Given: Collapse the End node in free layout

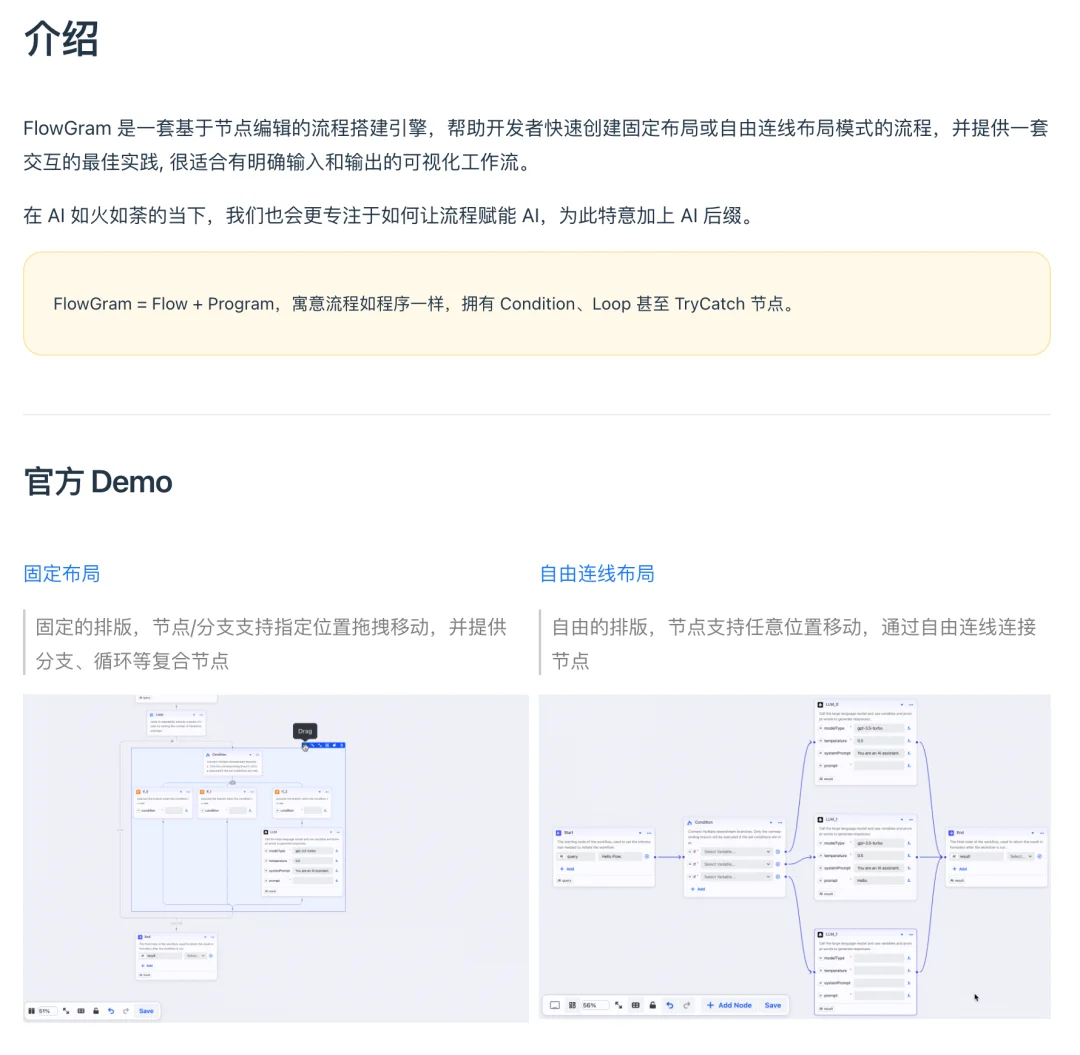Looking at the screenshot, I should [x=1032, y=833].
